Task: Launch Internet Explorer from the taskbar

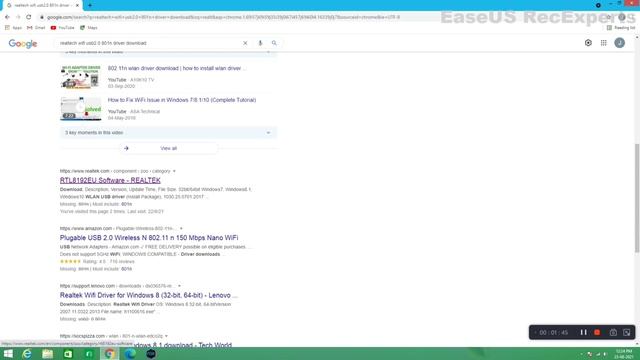Action: (x=27, y=354)
